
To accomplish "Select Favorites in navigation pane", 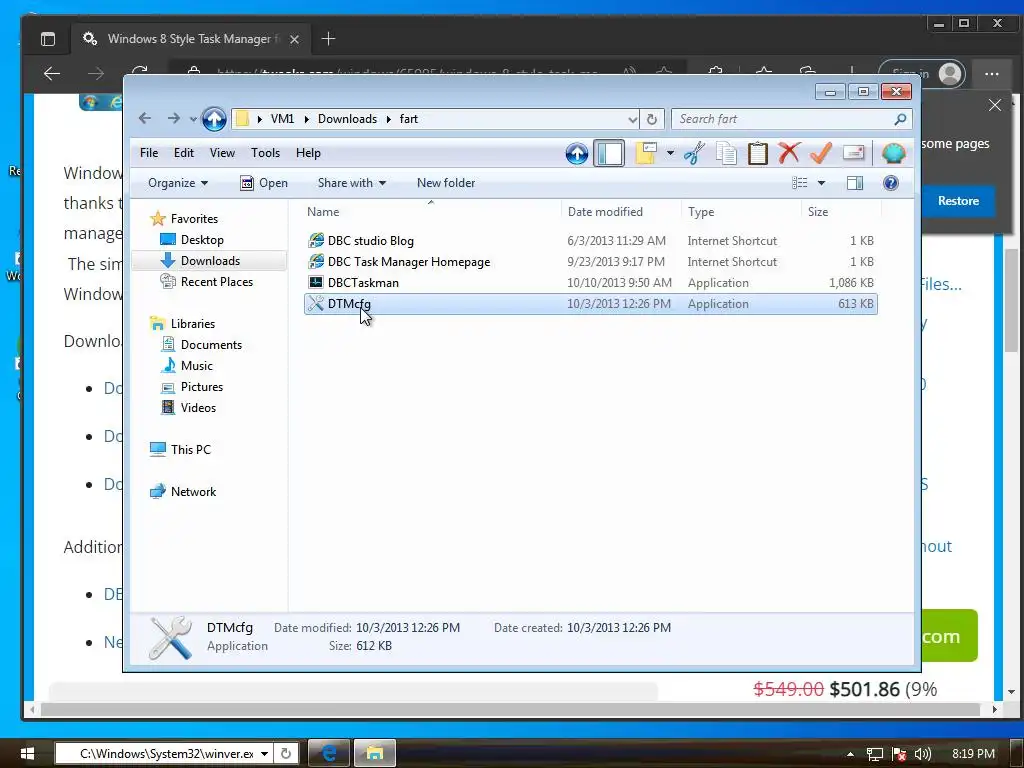I will click(185, 219).
